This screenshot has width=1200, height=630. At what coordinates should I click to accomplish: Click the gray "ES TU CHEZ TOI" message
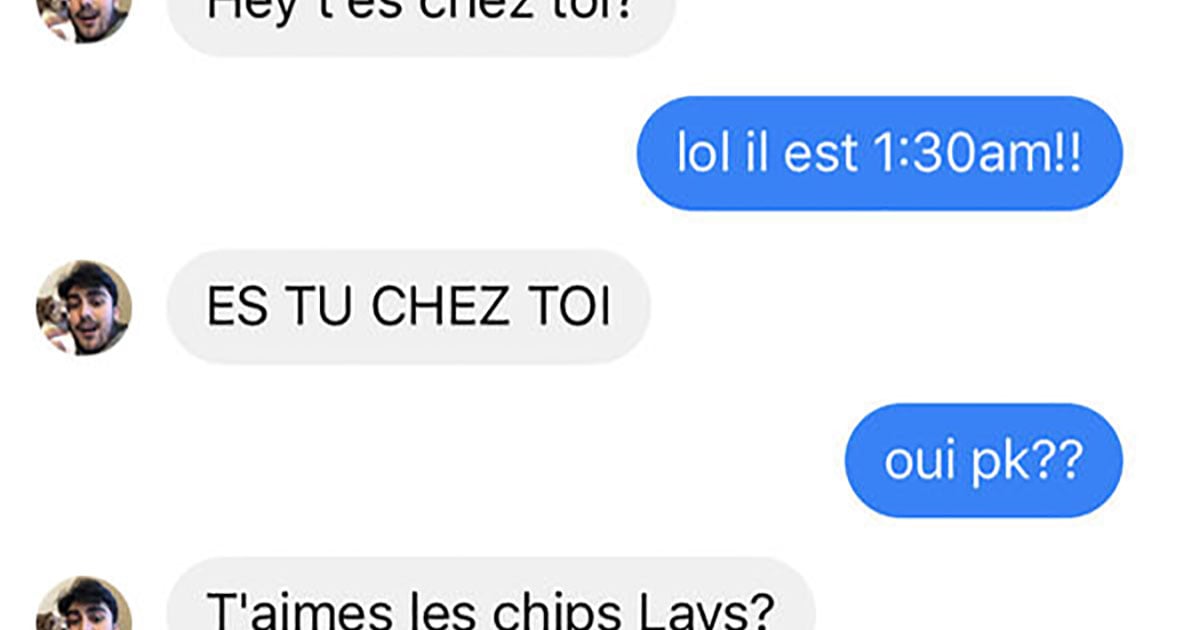tap(408, 307)
